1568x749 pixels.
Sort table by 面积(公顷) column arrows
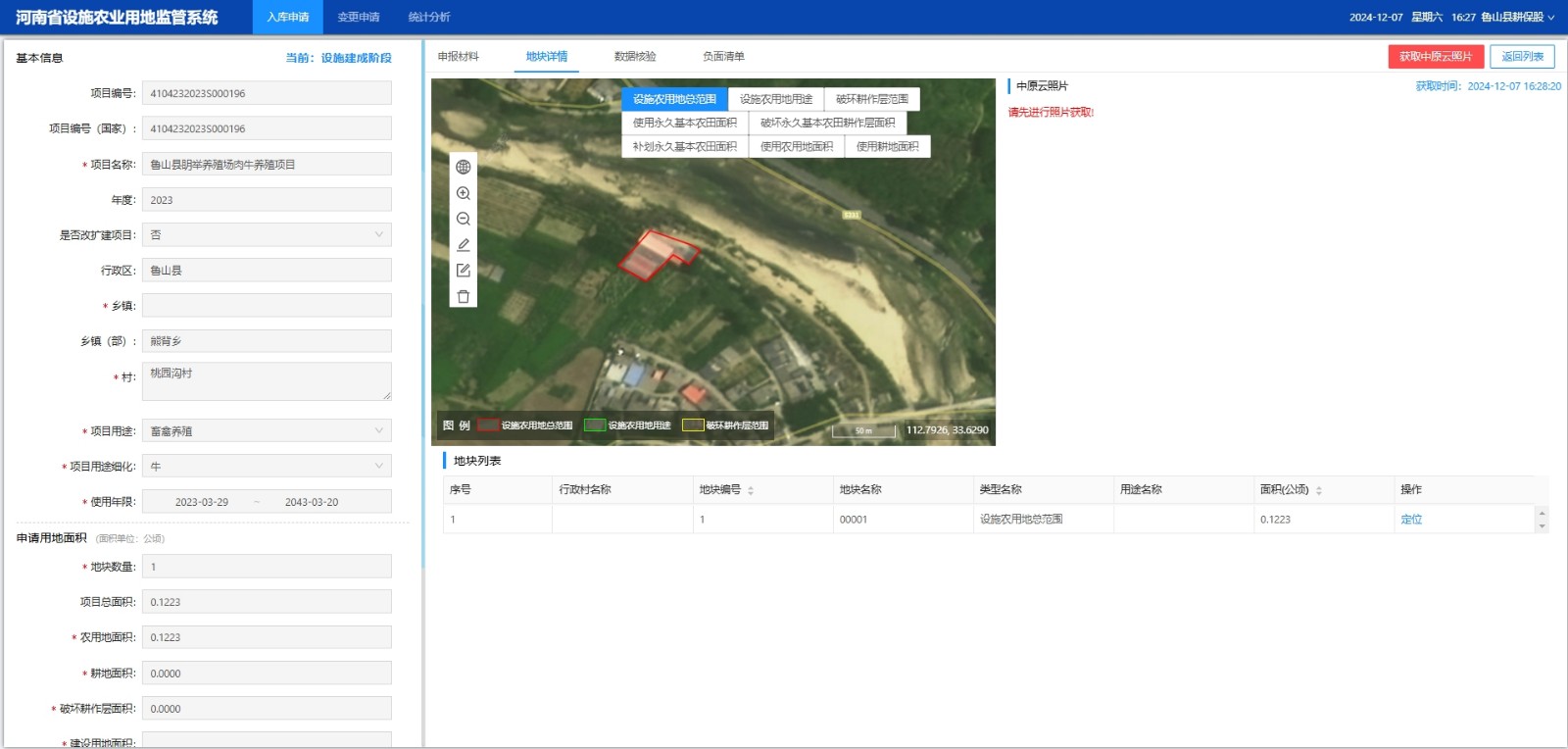point(1319,490)
